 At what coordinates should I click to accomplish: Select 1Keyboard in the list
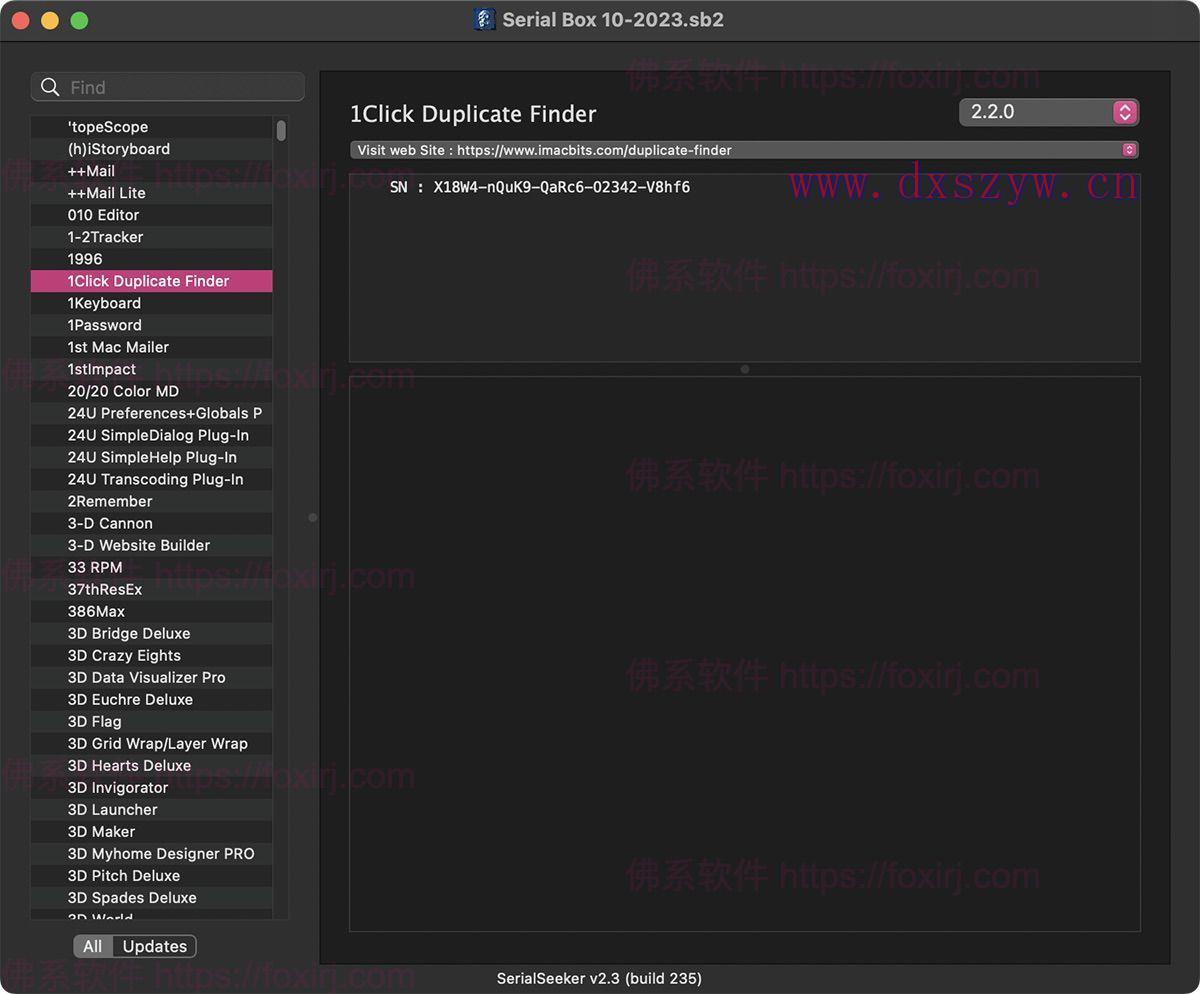[151, 303]
